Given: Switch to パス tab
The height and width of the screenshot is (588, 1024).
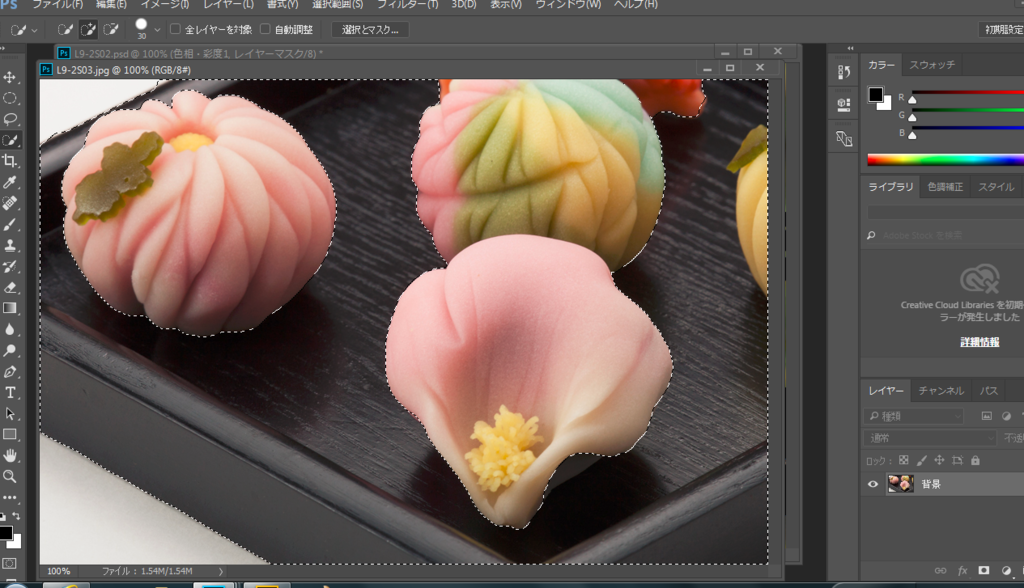Looking at the screenshot, I should coord(989,391).
